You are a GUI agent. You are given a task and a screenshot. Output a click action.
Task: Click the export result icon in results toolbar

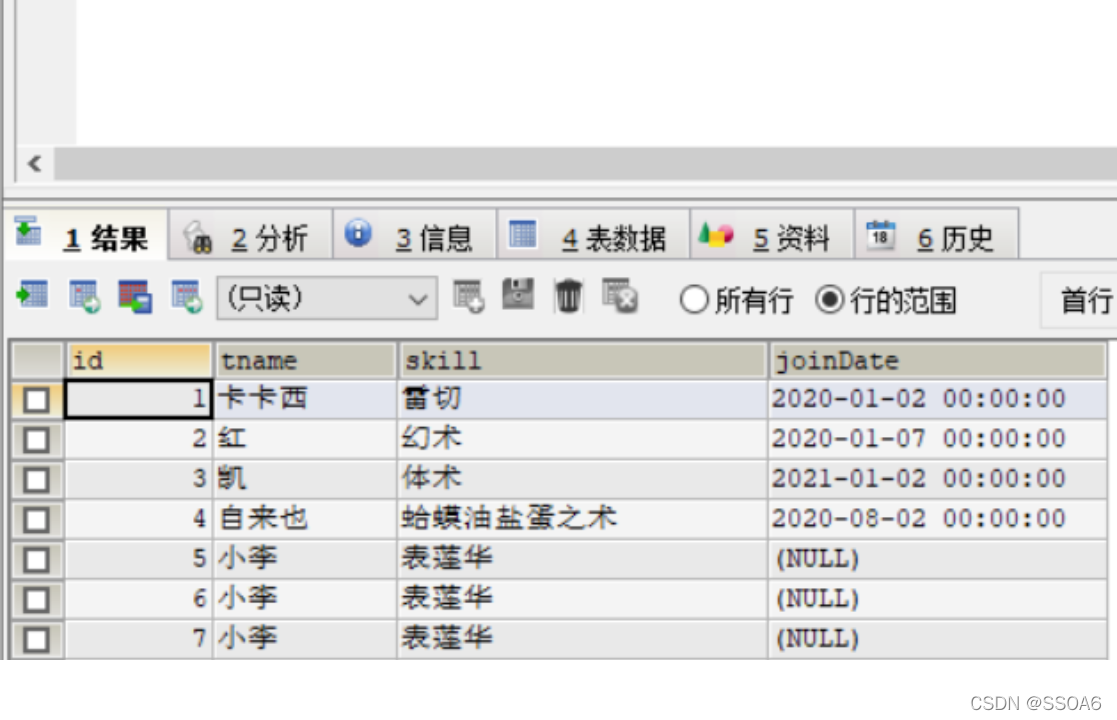pyautogui.click(x=32, y=295)
